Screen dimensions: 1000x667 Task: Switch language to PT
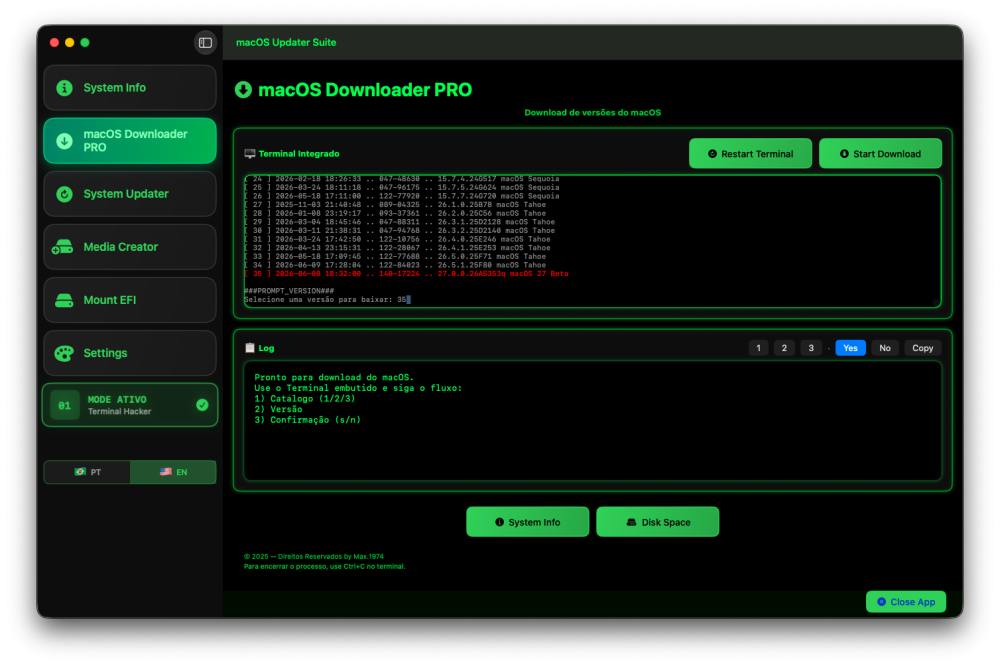(87, 472)
